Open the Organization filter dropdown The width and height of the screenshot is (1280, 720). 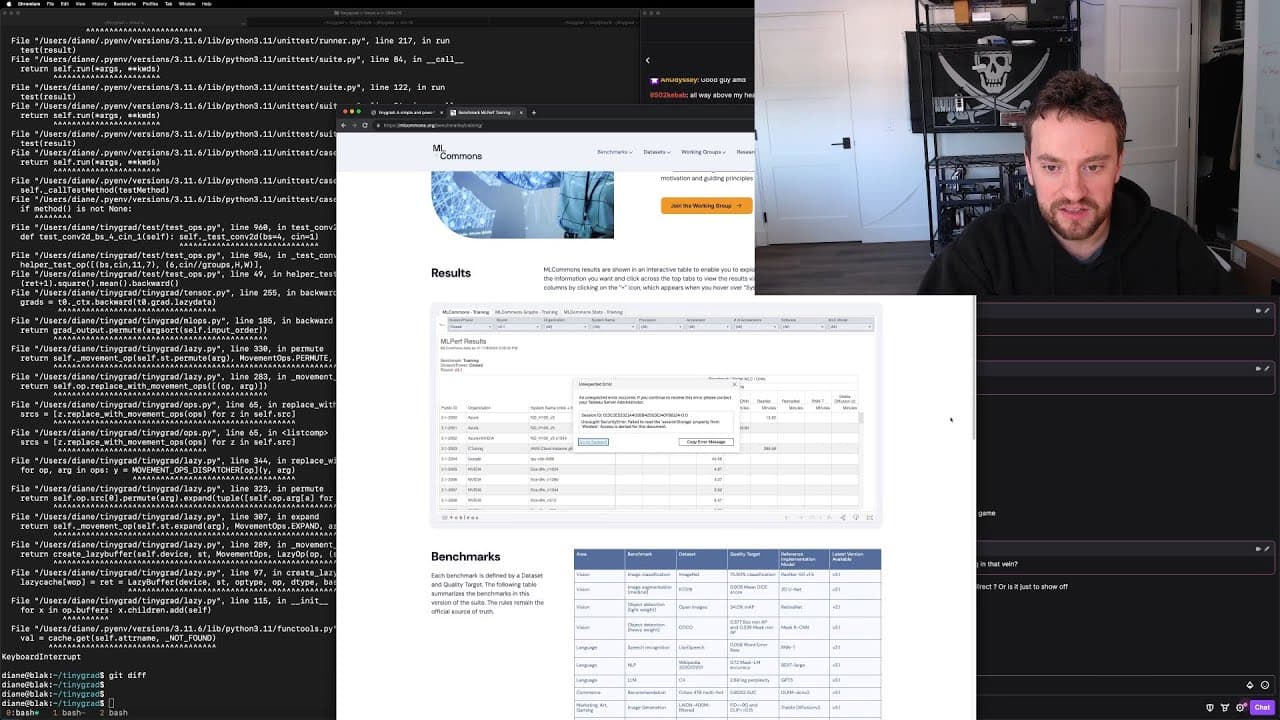point(565,327)
